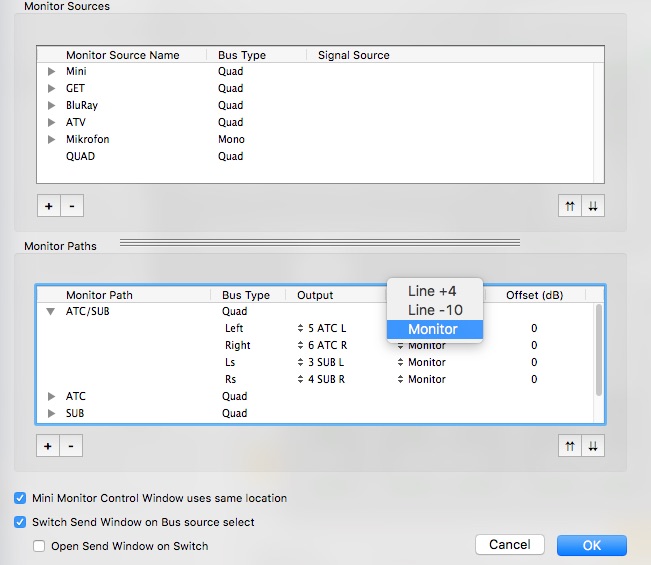Expand the Mikrofon monitor source
The height and width of the screenshot is (565, 651).
click(51, 139)
